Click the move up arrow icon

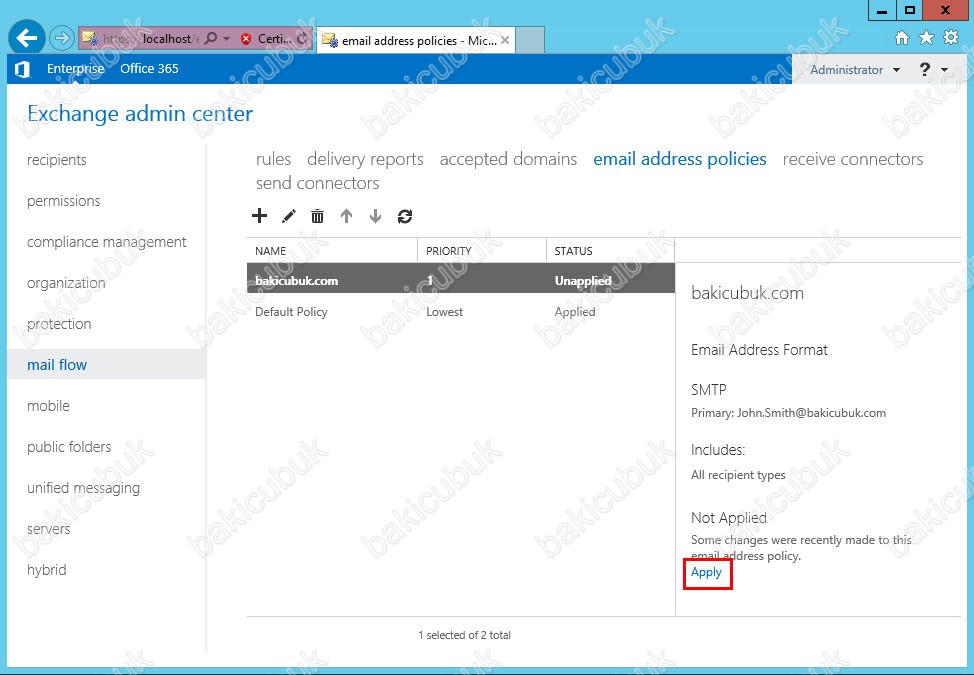click(x=347, y=216)
